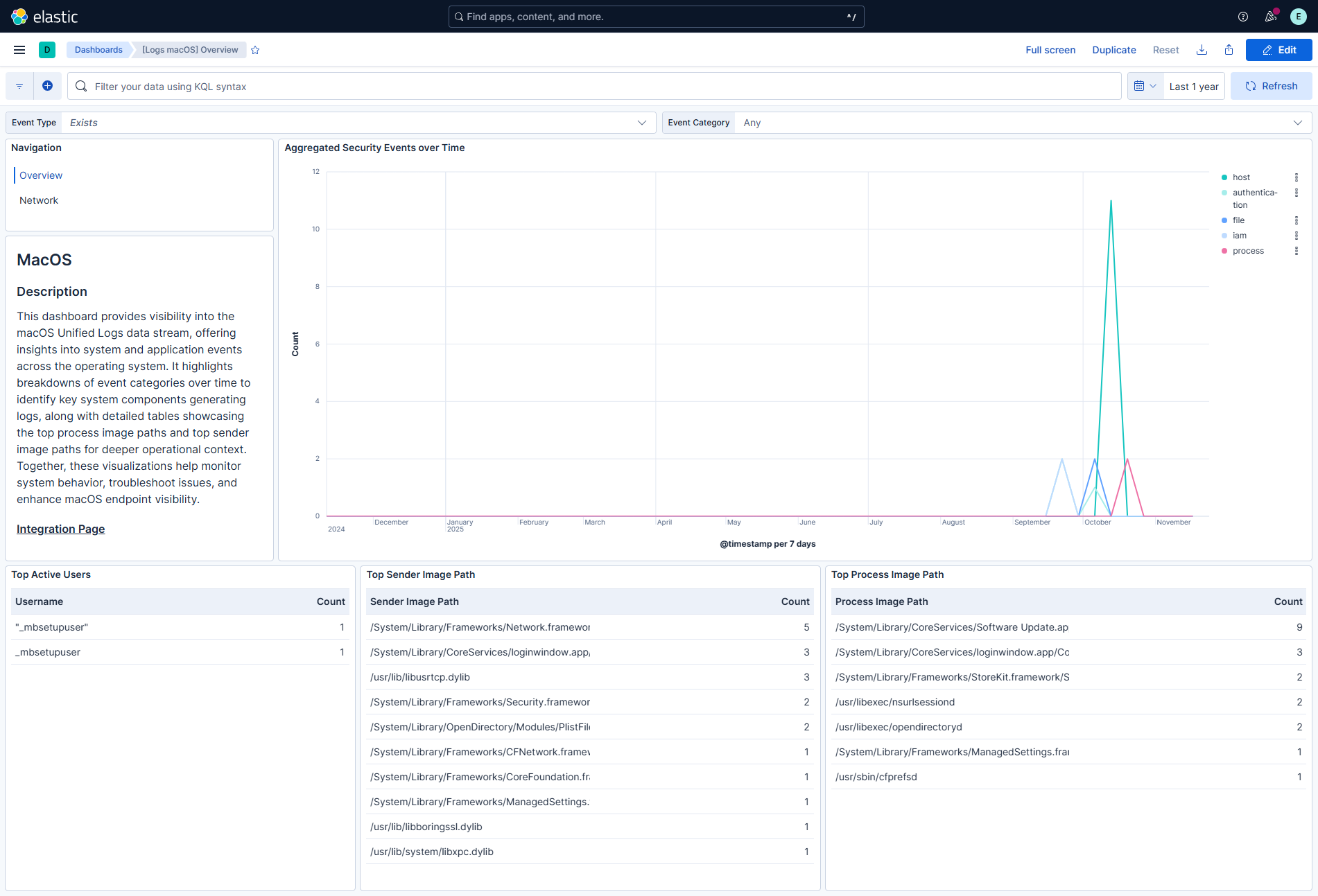This screenshot has height=896, width=1318.
Task: Open the help menu question-mark icon
Action: [1242, 16]
